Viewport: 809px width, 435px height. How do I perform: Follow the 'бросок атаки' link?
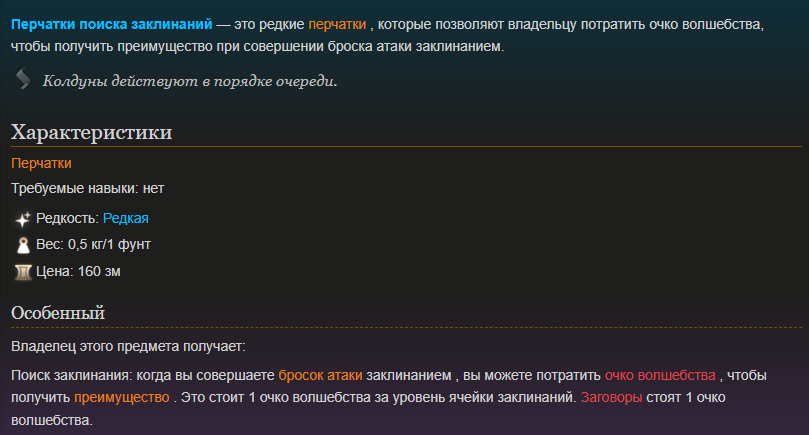click(320, 375)
